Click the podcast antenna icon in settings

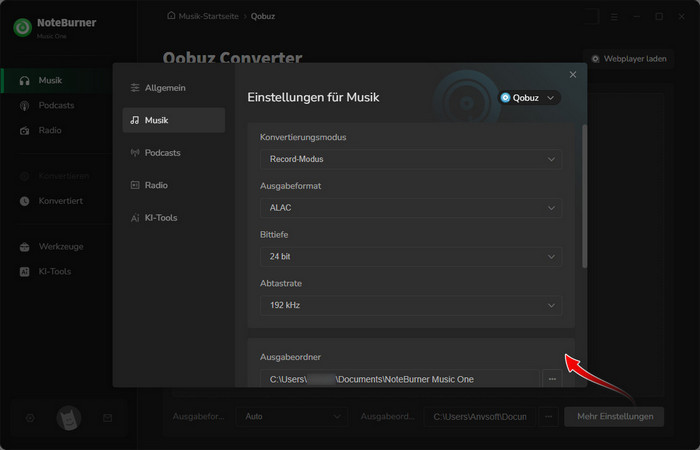pos(135,153)
